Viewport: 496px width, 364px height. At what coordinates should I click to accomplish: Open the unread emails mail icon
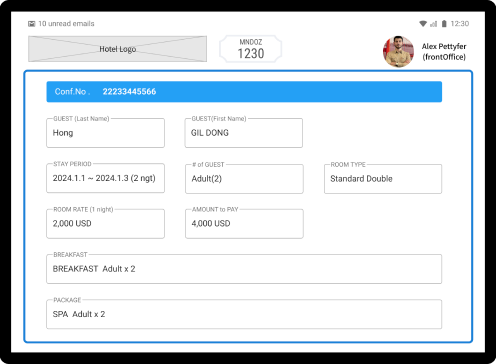click(32, 24)
